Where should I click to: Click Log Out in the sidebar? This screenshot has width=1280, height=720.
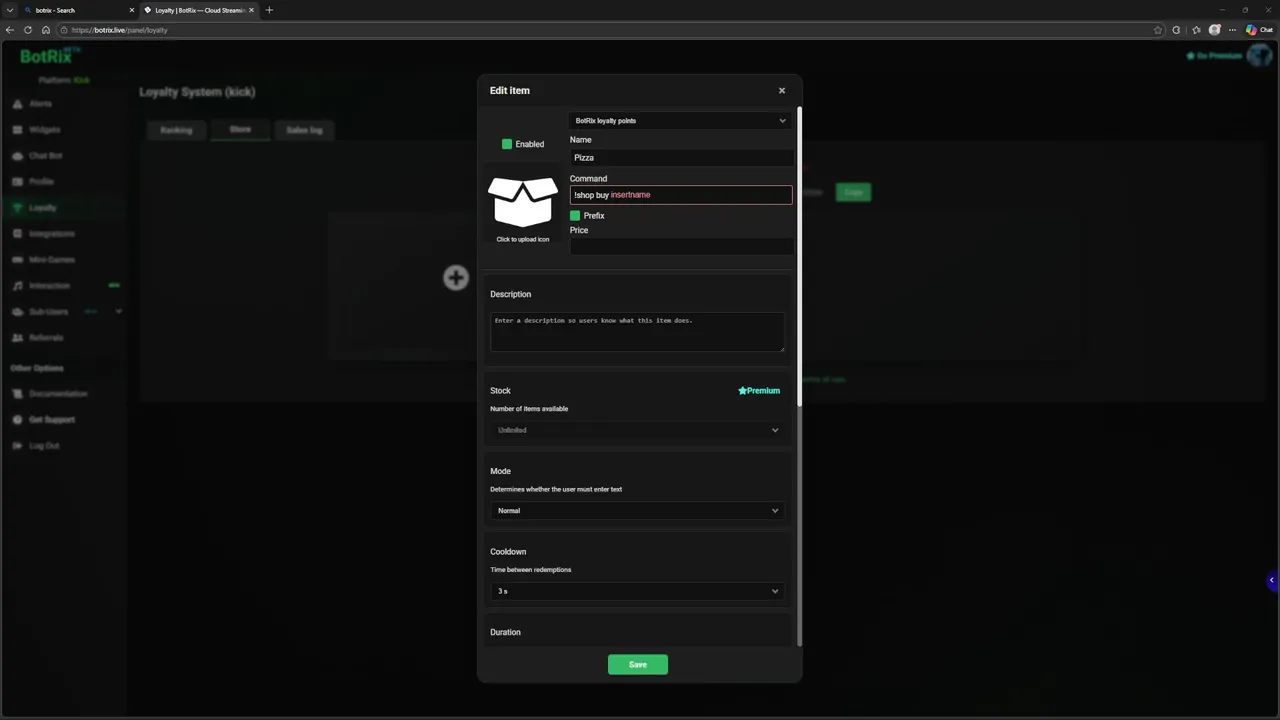pos(44,446)
